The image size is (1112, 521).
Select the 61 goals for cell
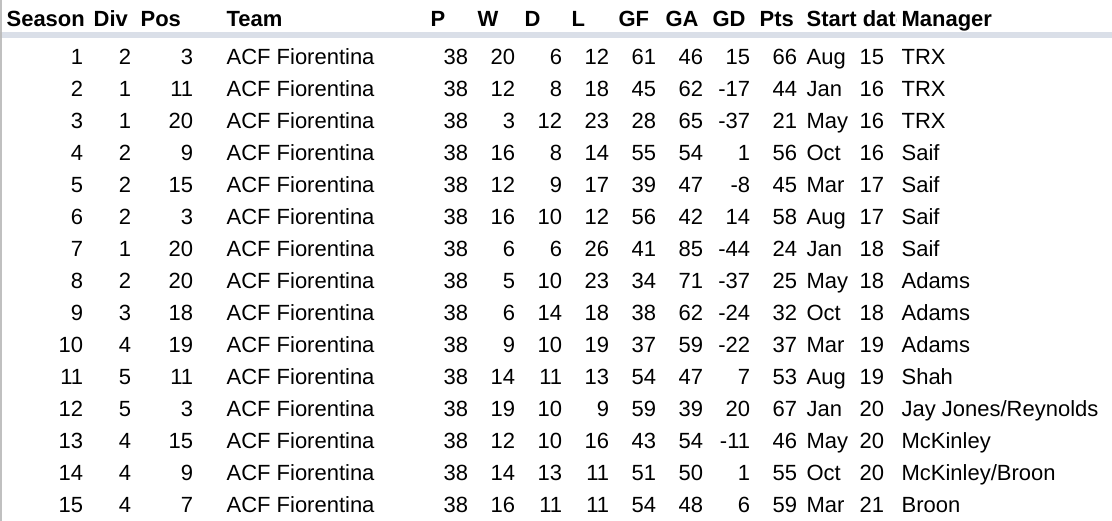pos(643,57)
